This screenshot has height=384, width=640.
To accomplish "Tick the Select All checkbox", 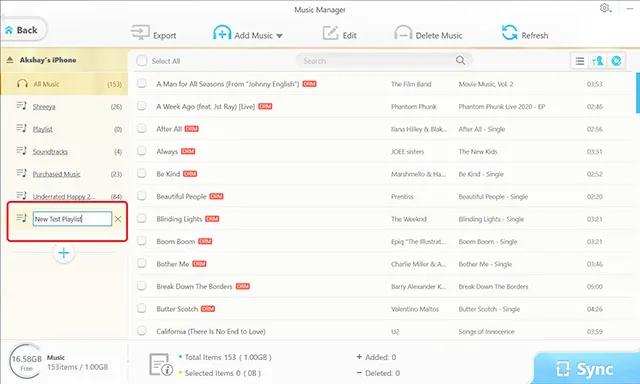I will (x=142, y=61).
